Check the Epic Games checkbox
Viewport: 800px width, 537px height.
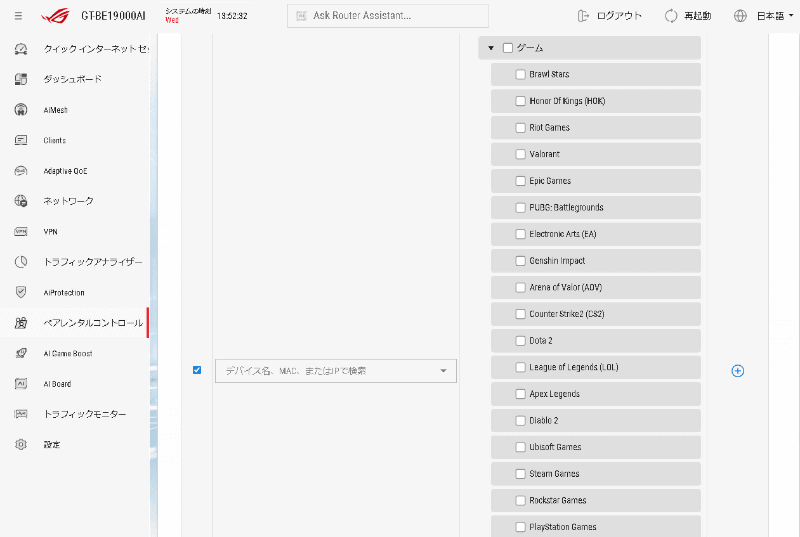coord(520,181)
